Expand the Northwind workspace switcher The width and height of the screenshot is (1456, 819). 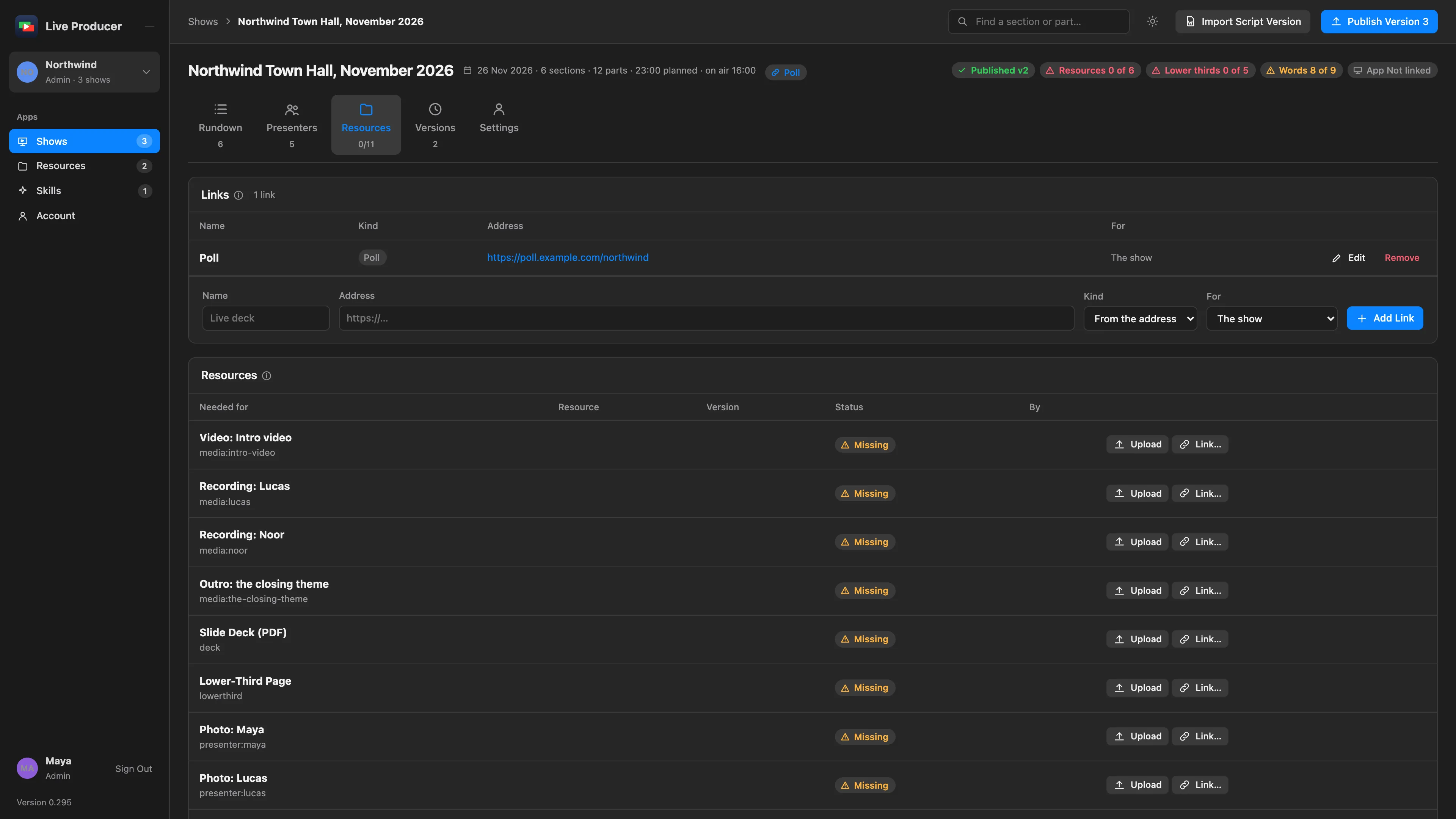click(84, 72)
